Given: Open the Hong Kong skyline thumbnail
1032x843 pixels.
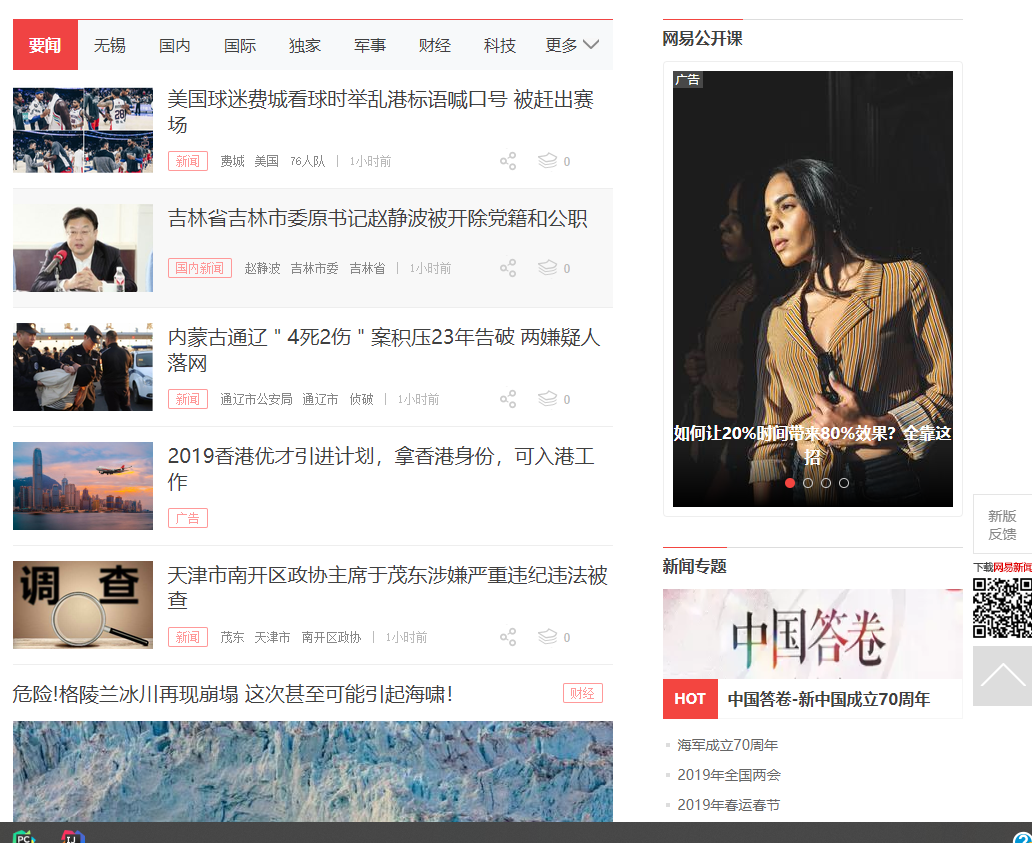Looking at the screenshot, I should point(83,486).
